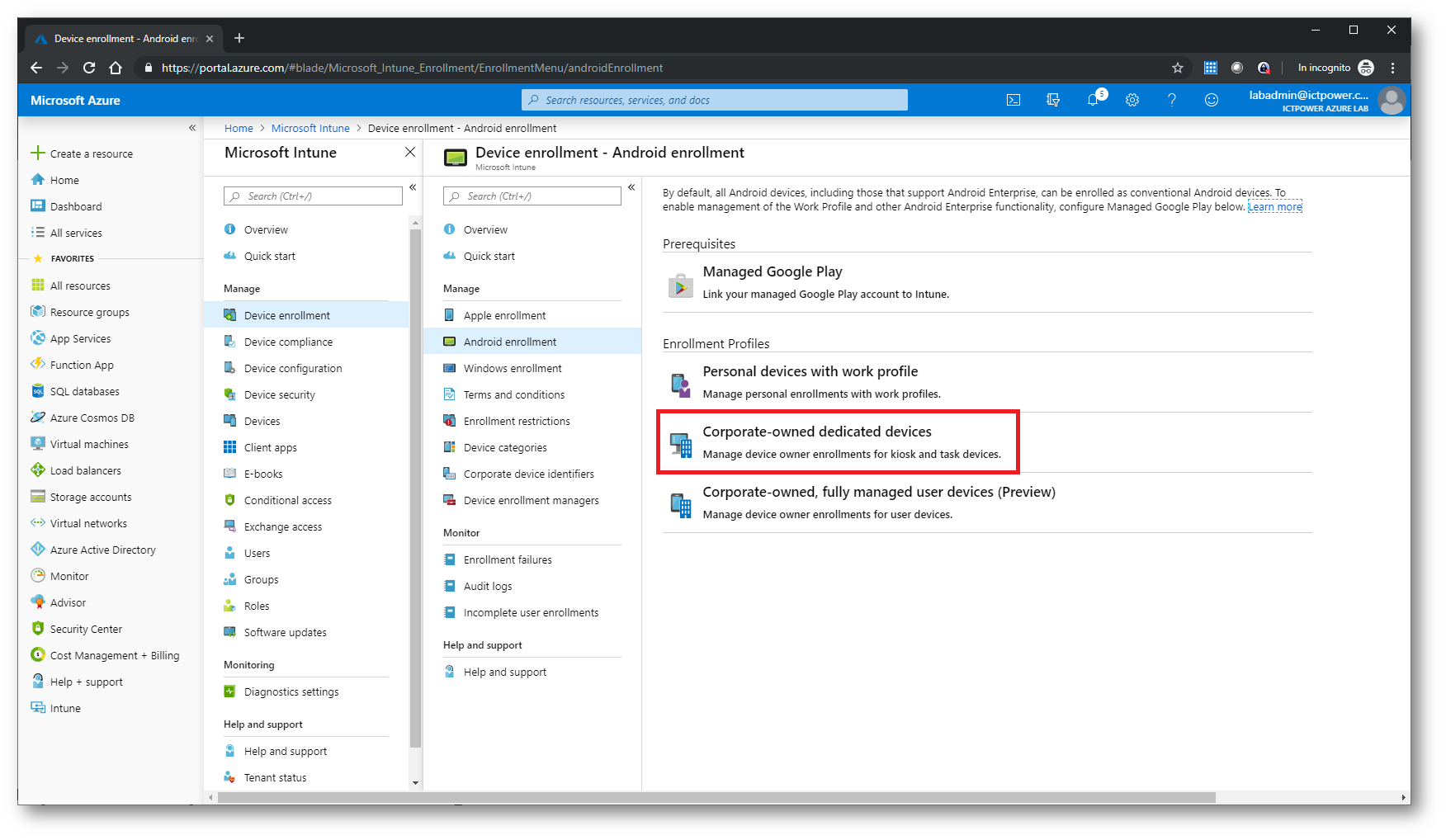The image size is (1446, 840).
Task: Open Corporate-owned dedicated devices
Action: tap(987, 442)
